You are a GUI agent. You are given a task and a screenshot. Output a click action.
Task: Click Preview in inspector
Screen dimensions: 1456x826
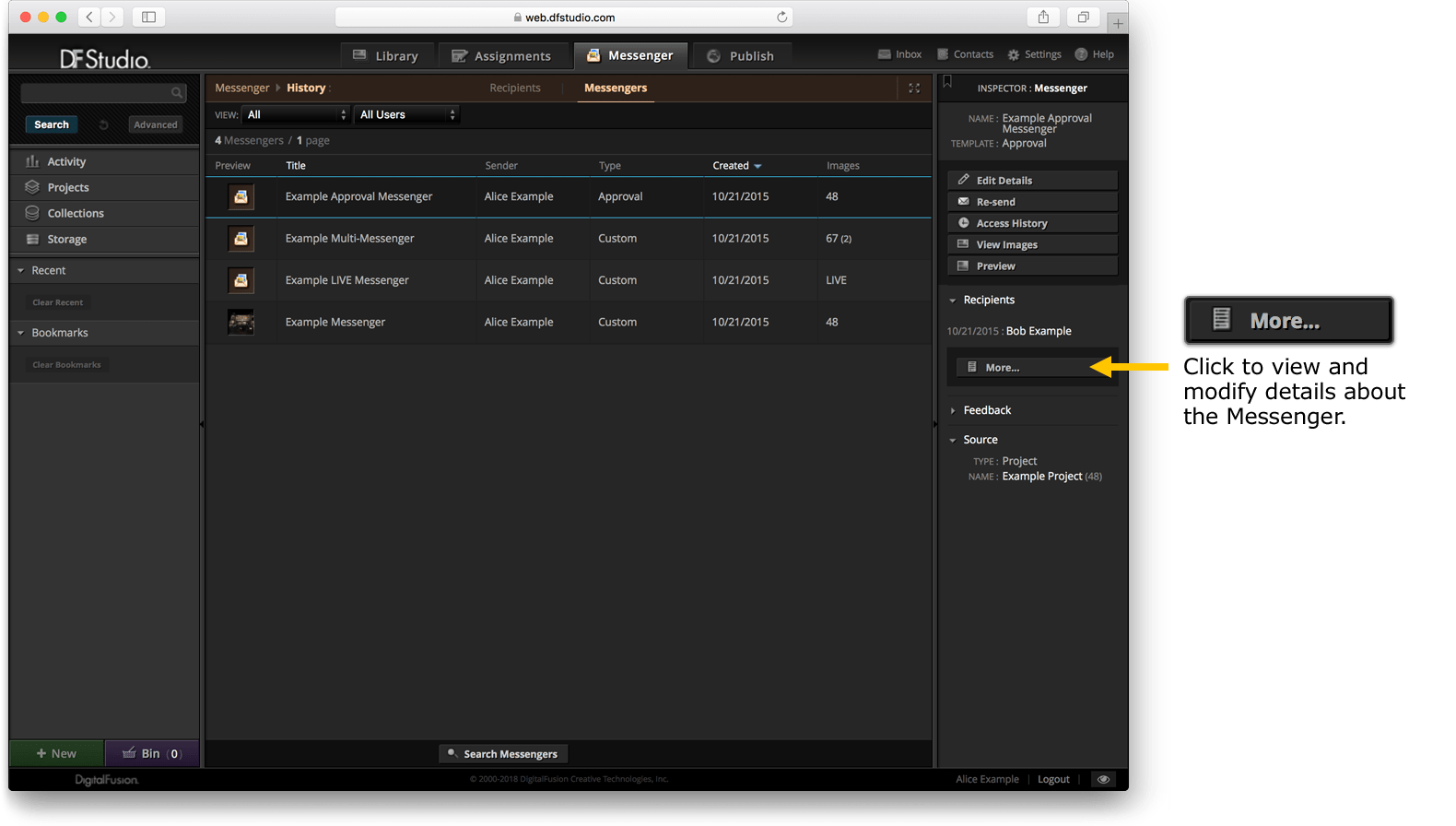1032,265
